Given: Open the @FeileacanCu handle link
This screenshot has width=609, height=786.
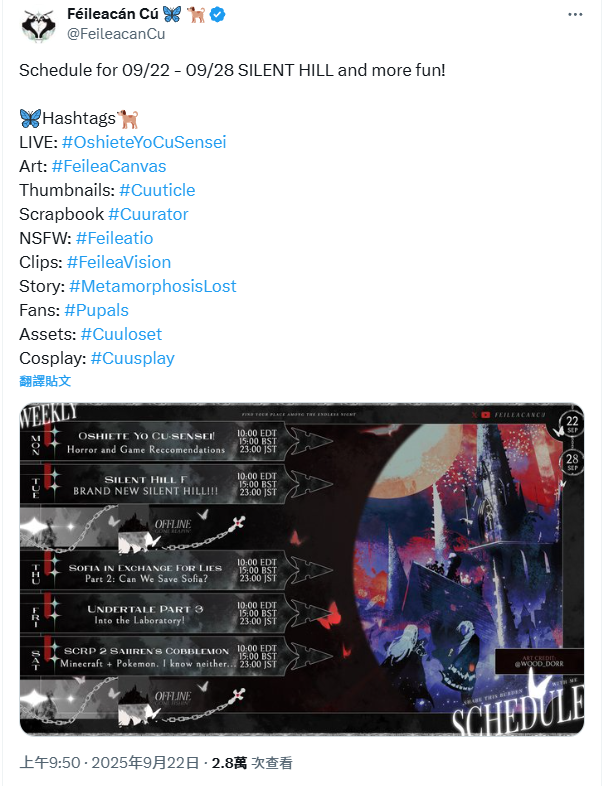Looking at the screenshot, I should point(116,34).
